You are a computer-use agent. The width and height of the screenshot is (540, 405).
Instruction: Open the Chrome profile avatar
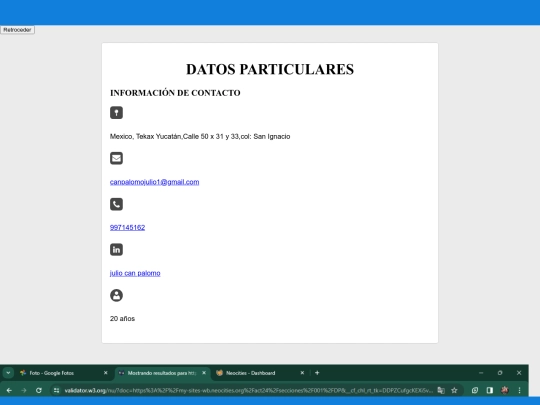[505, 390]
